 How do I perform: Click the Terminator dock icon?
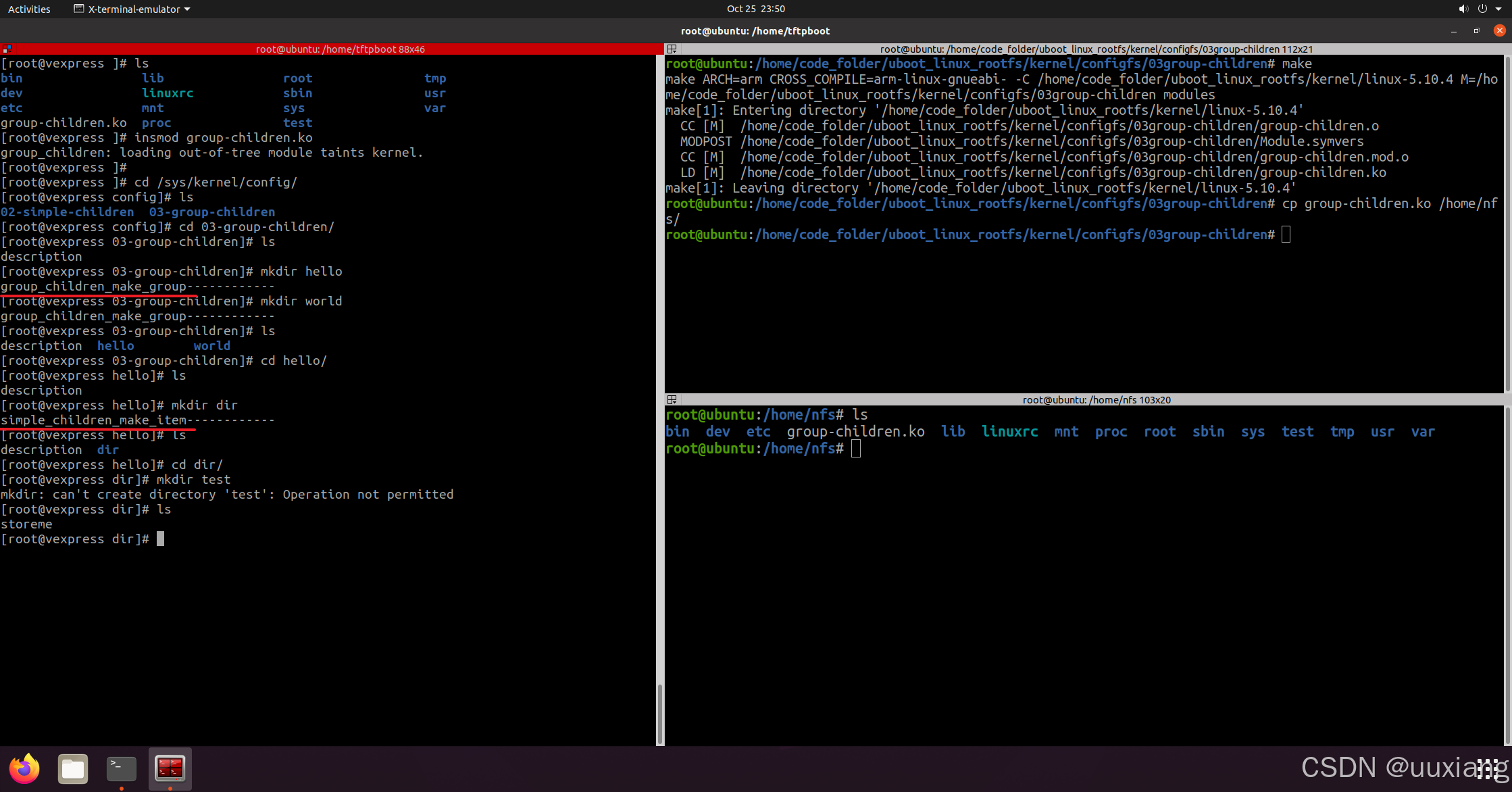[170, 768]
